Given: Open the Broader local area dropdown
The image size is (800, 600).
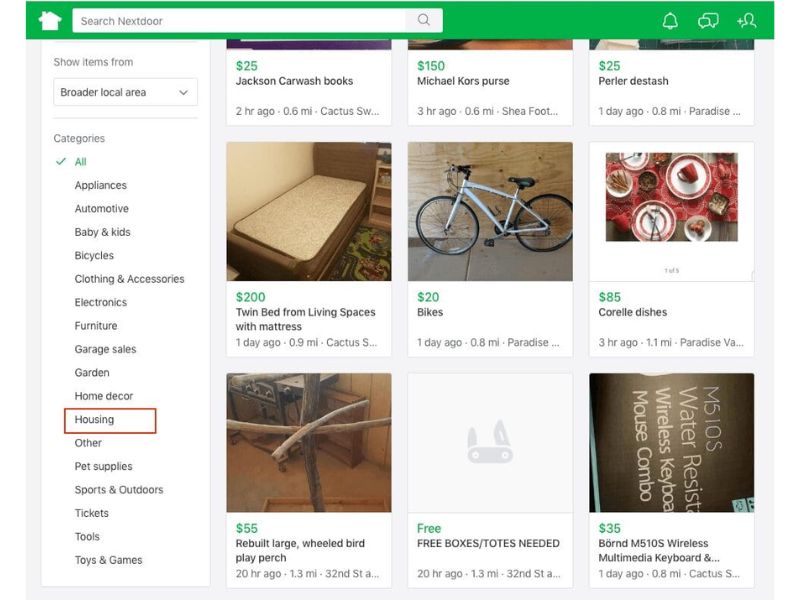Looking at the screenshot, I should click(x=126, y=92).
